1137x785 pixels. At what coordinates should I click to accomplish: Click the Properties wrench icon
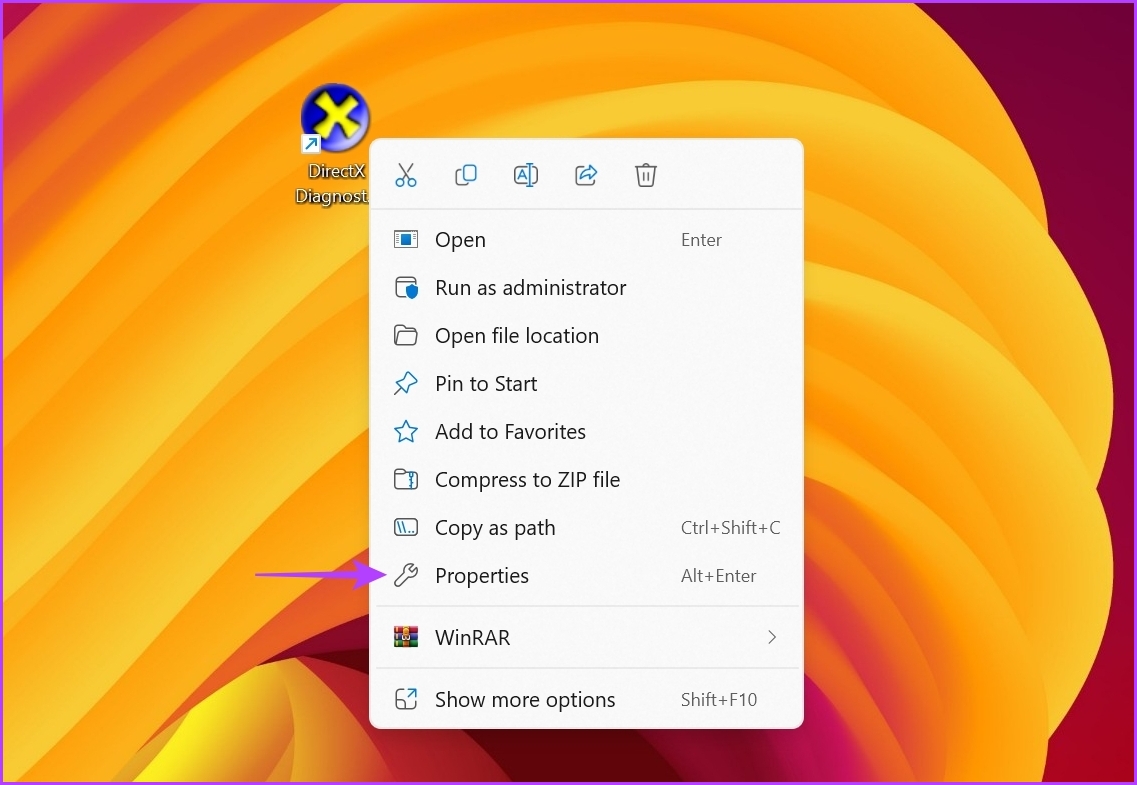[x=405, y=575]
